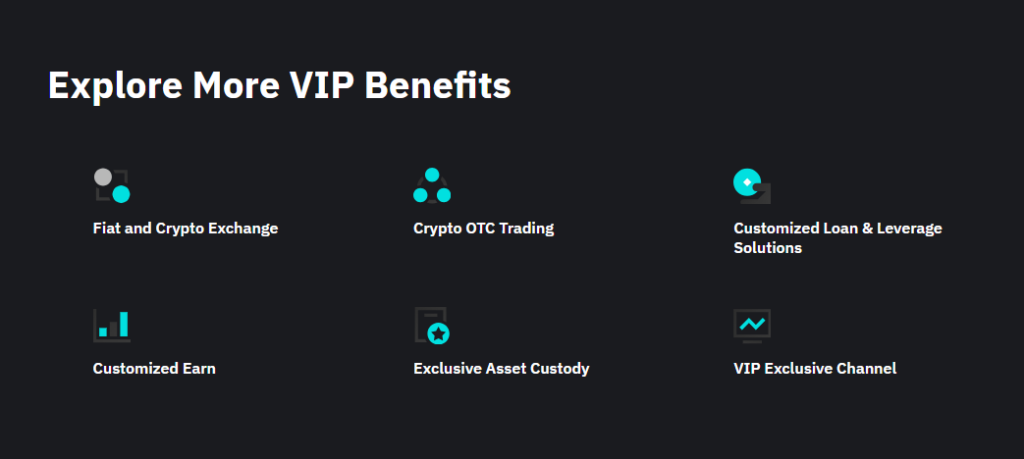Select the Customized Earn bar chart icon

pos(112,325)
